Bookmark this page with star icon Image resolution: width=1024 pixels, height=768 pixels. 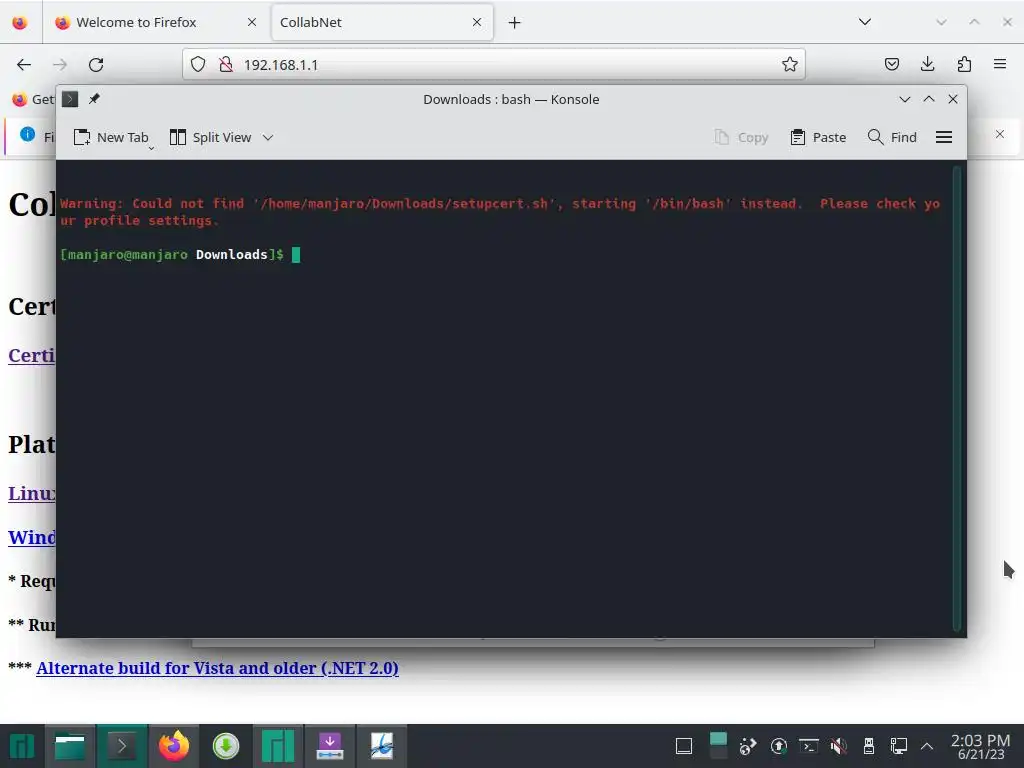(x=790, y=64)
